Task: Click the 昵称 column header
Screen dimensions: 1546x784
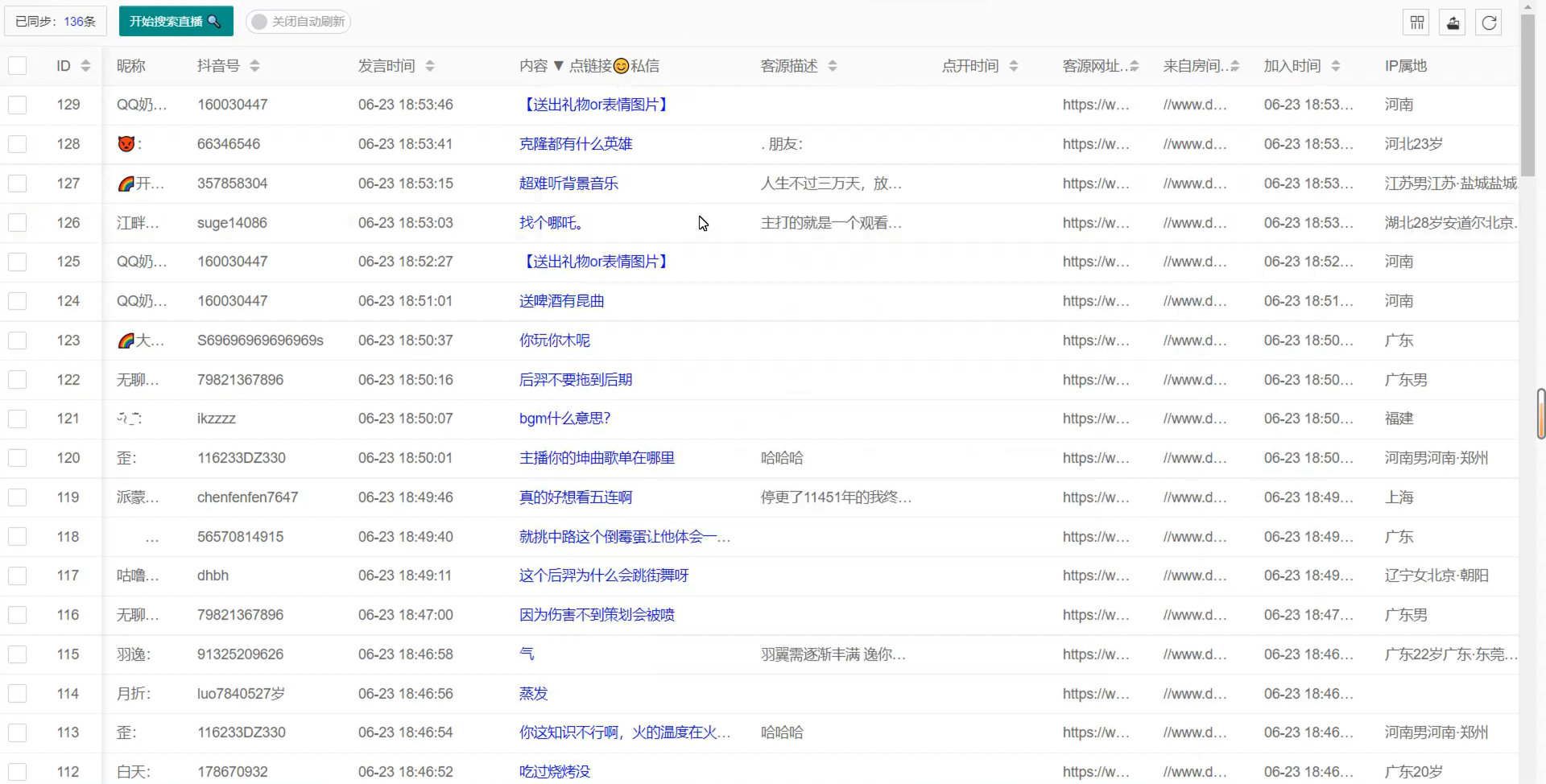Action: [131, 66]
